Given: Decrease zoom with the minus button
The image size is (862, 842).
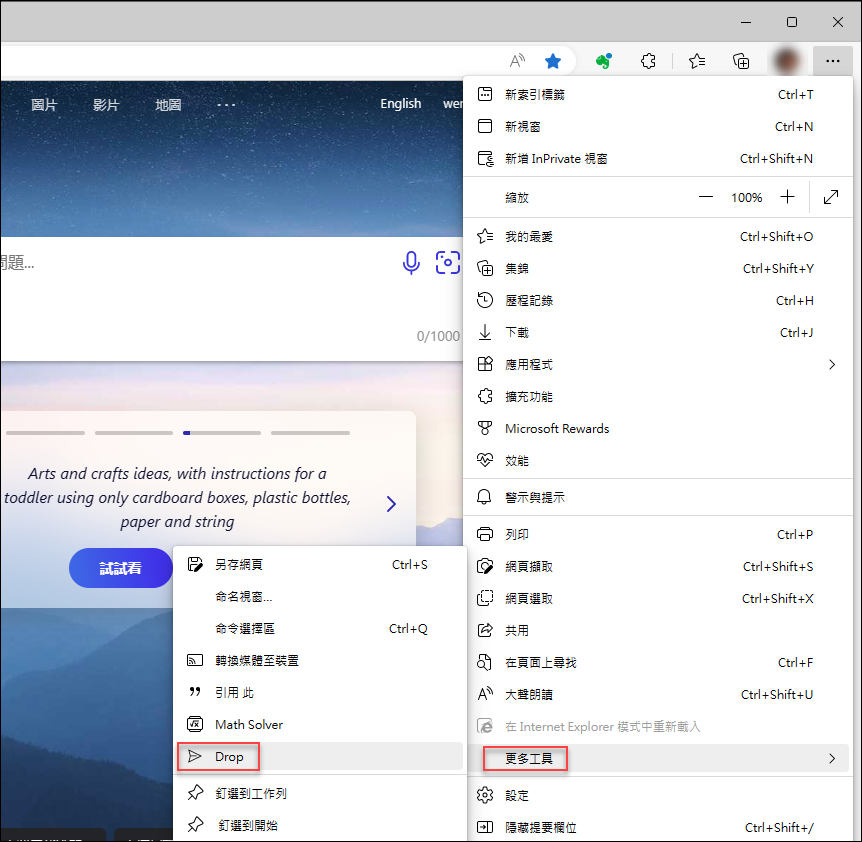Looking at the screenshot, I should pos(705,197).
